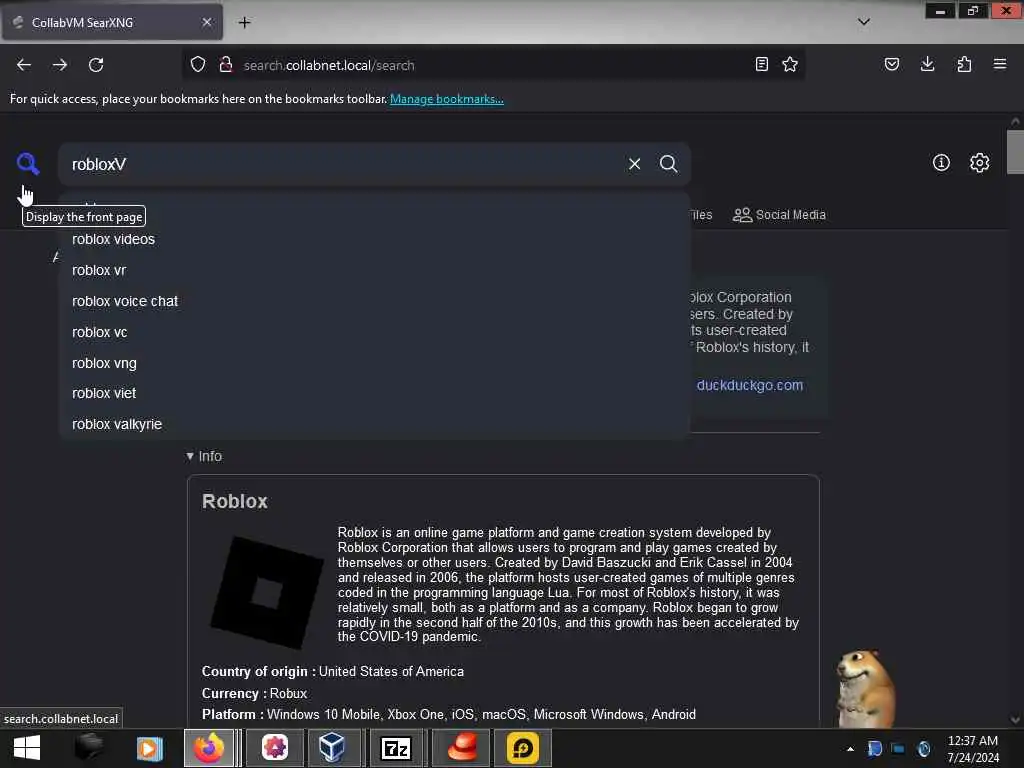
Task: List all tabs dropdown arrow
Action: click(864, 22)
